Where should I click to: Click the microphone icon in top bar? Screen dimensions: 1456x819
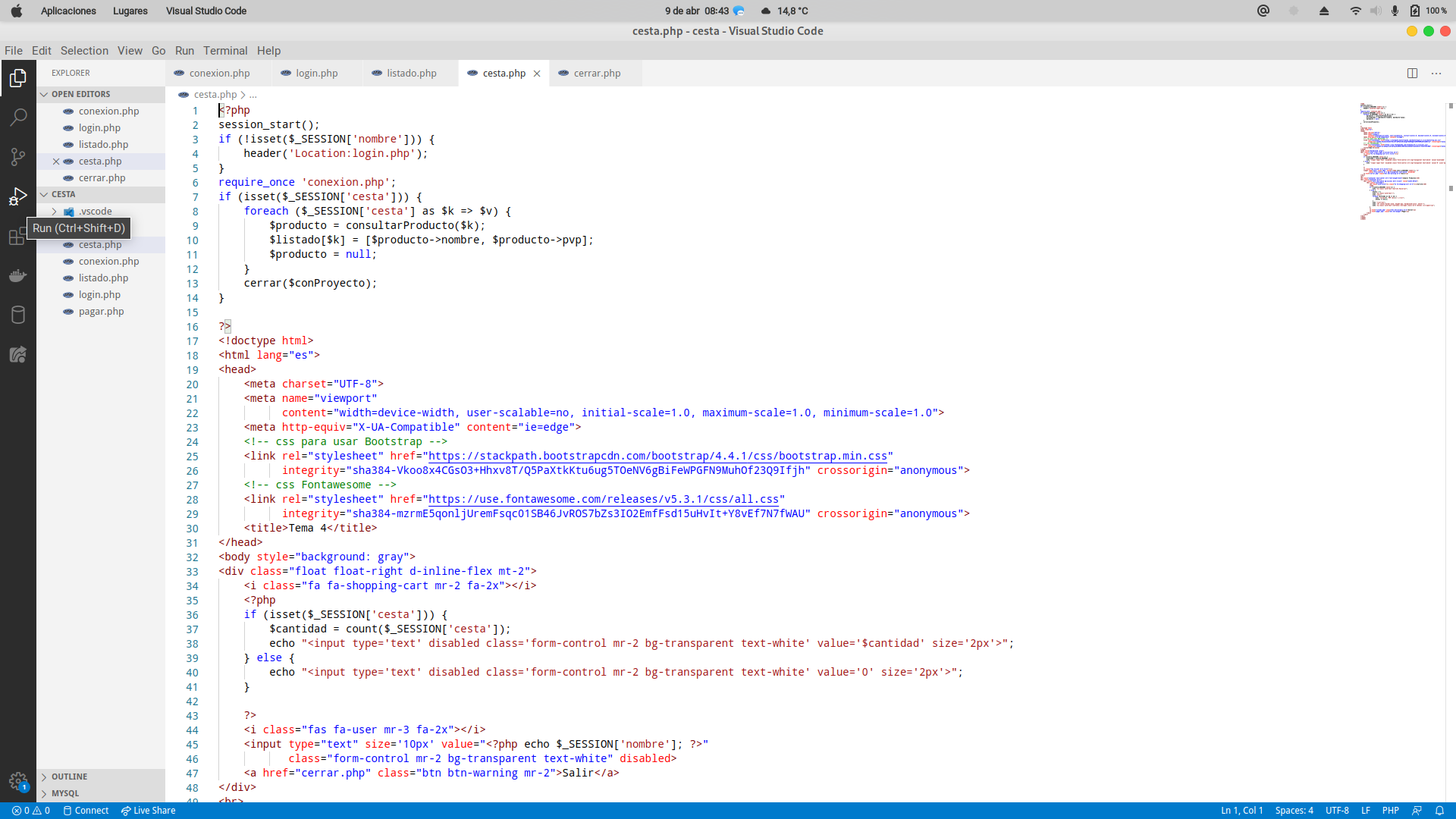(x=1395, y=11)
